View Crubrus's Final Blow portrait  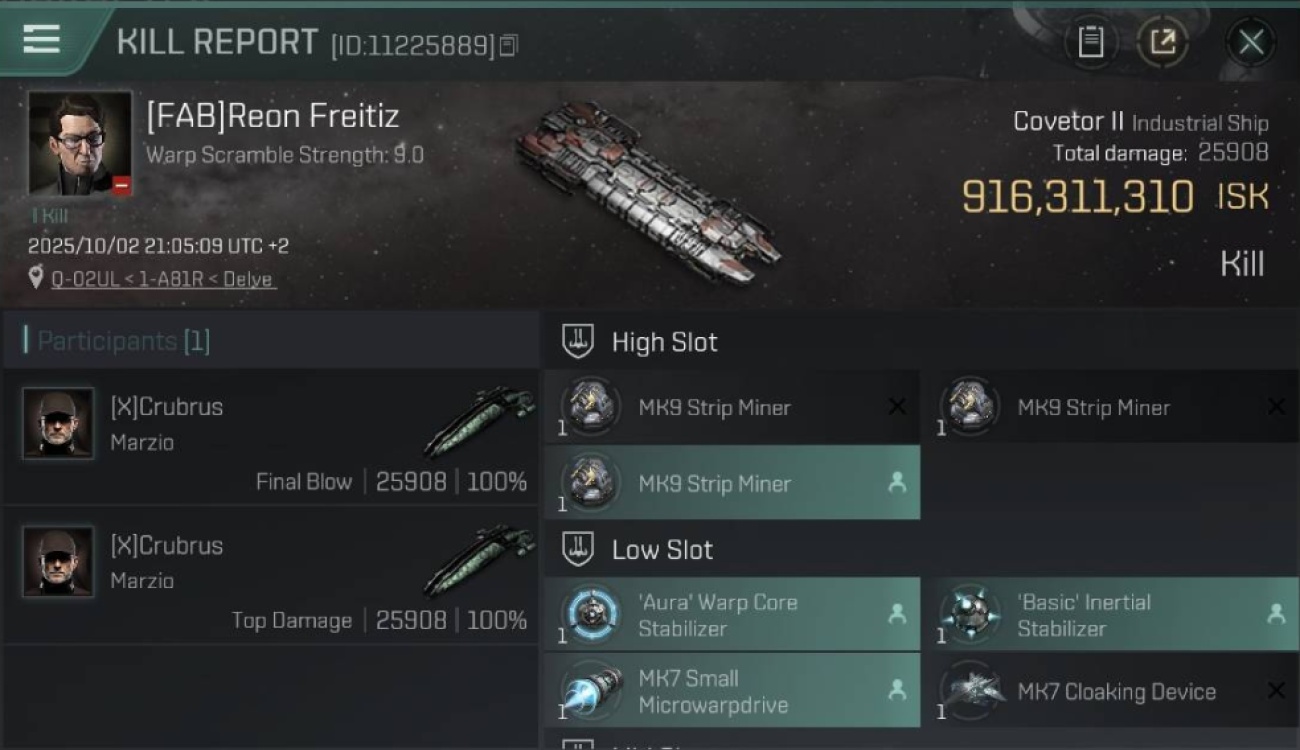(58, 423)
